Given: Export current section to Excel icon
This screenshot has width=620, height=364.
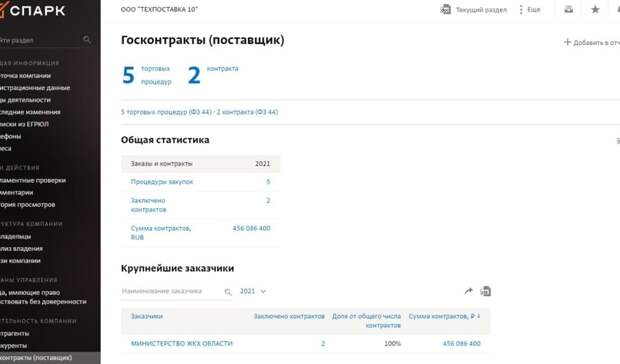Looking at the screenshot, I should (x=446, y=9).
